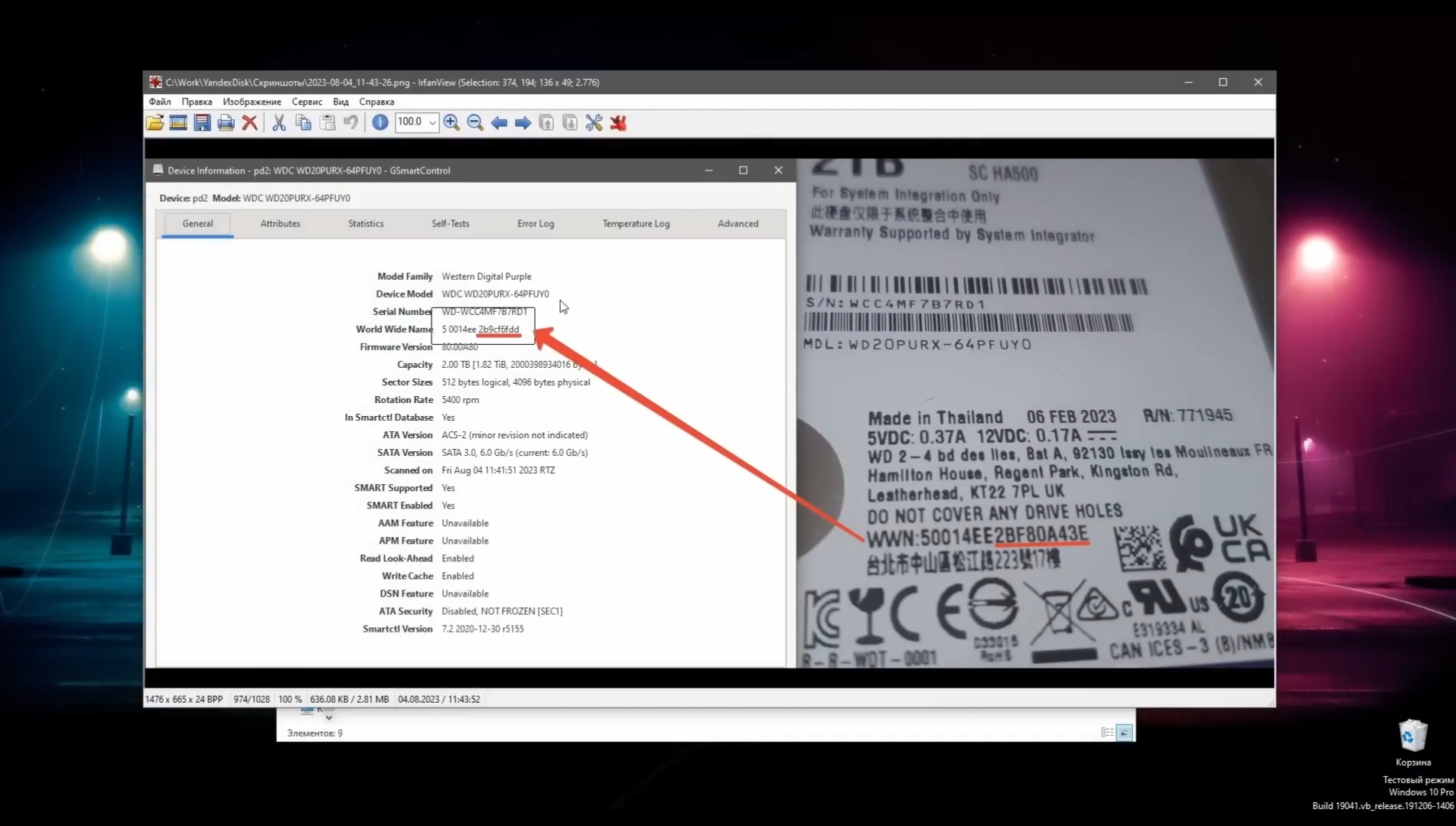Click the "MDL: WD20PURX-64PFUY0" line on the drive label
The image size is (1456, 826).
point(917,344)
